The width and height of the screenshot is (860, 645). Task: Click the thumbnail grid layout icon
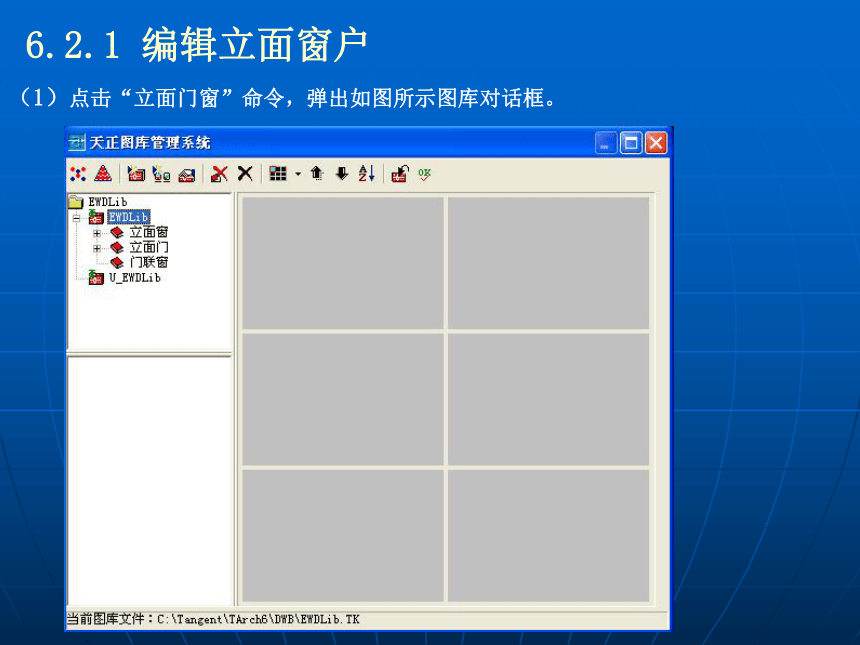coord(278,173)
